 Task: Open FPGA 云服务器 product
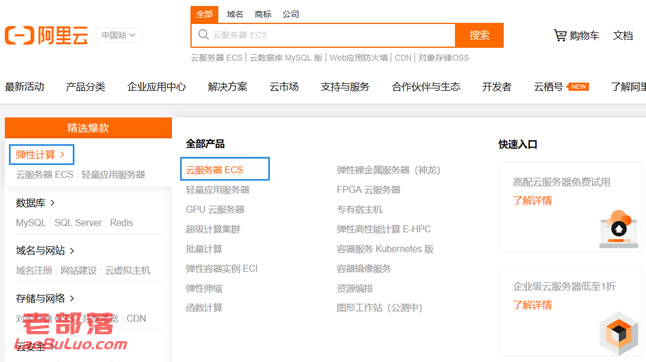368,189
